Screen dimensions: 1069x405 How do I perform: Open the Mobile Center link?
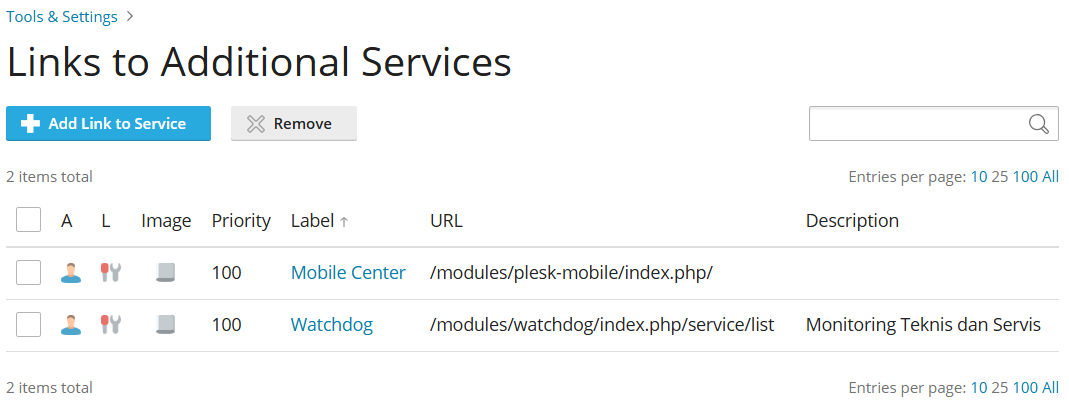(348, 273)
